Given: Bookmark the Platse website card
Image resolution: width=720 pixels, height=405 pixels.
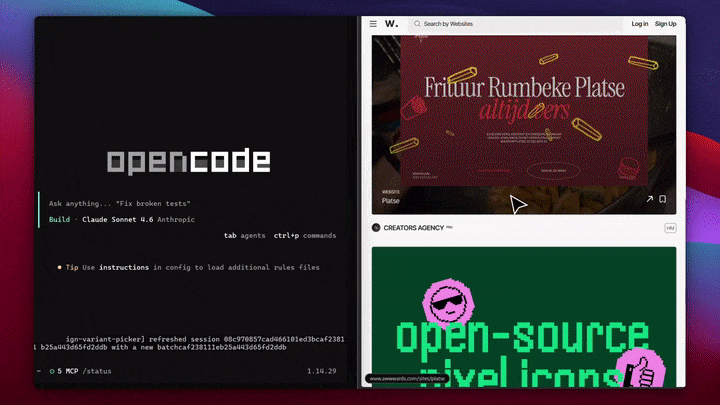Looking at the screenshot, I should 663,199.
